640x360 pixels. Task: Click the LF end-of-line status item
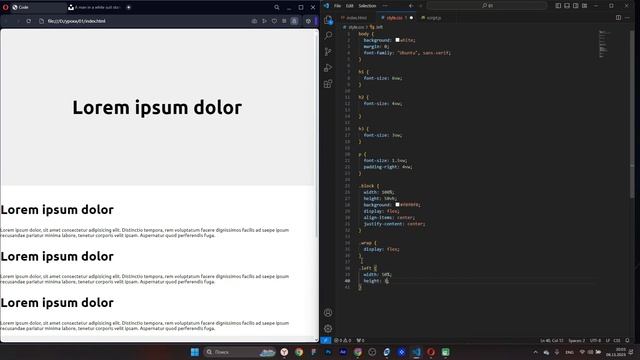[x=608, y=340]
